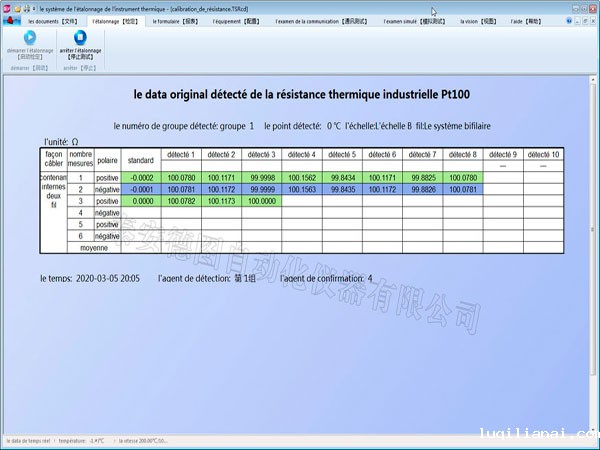Click the vertical scrollbar thumb
The image size is (600, 450).
[593, 230]
